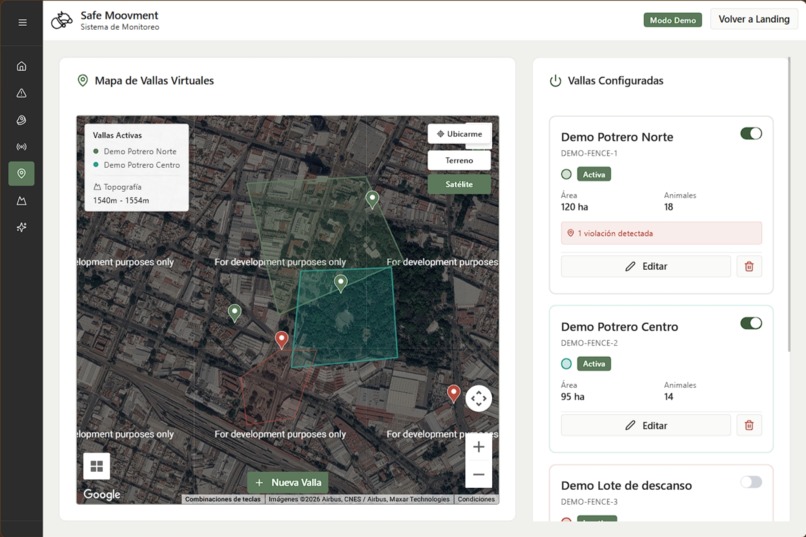The height and width of the screenshot is (537, 806).
Task: Disable the Demo Potrero Norte fence toggle
Action: 751,134
